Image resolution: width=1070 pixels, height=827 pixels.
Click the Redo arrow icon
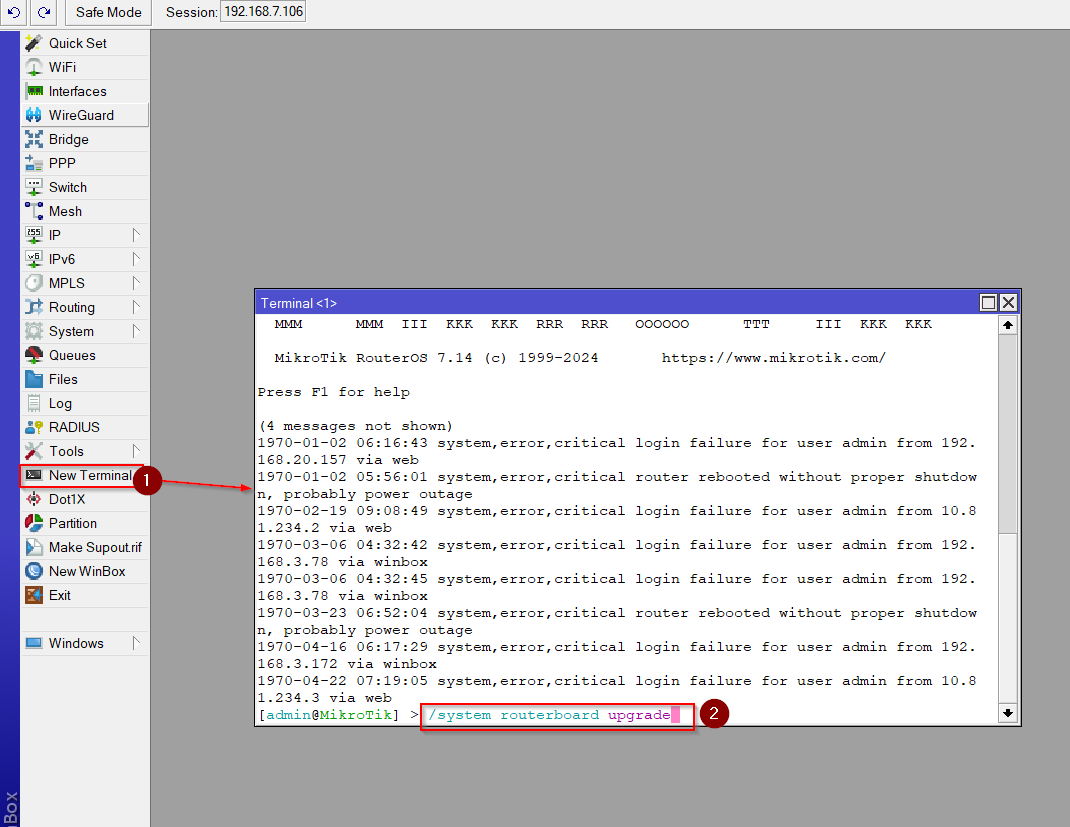pos(44,12)
